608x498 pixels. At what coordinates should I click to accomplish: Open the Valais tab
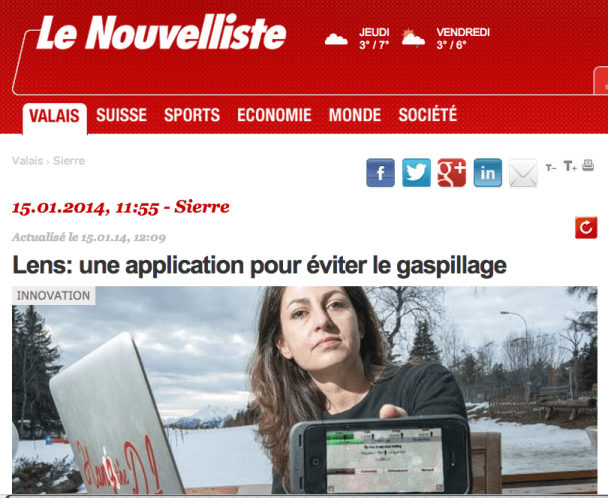point(54,116)
